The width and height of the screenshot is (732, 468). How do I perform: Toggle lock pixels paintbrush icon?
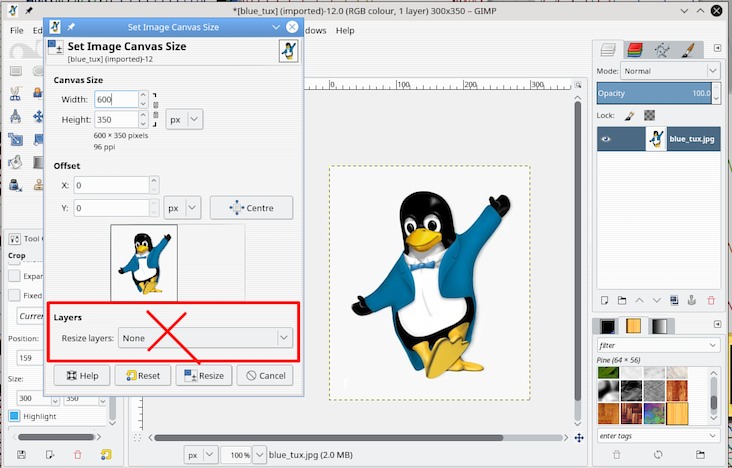[629, 115]
